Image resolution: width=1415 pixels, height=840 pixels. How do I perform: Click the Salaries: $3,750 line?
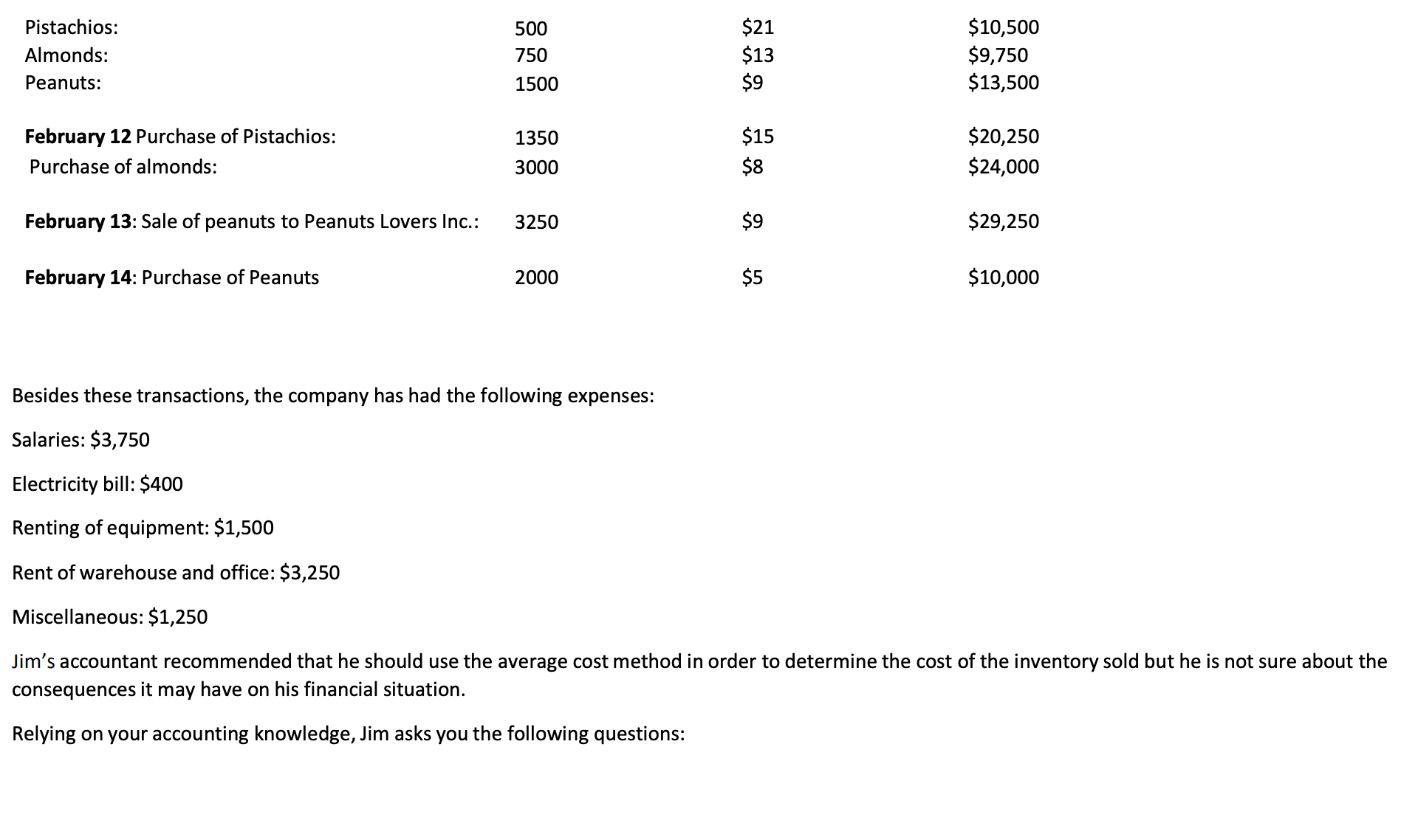[80, 440]
